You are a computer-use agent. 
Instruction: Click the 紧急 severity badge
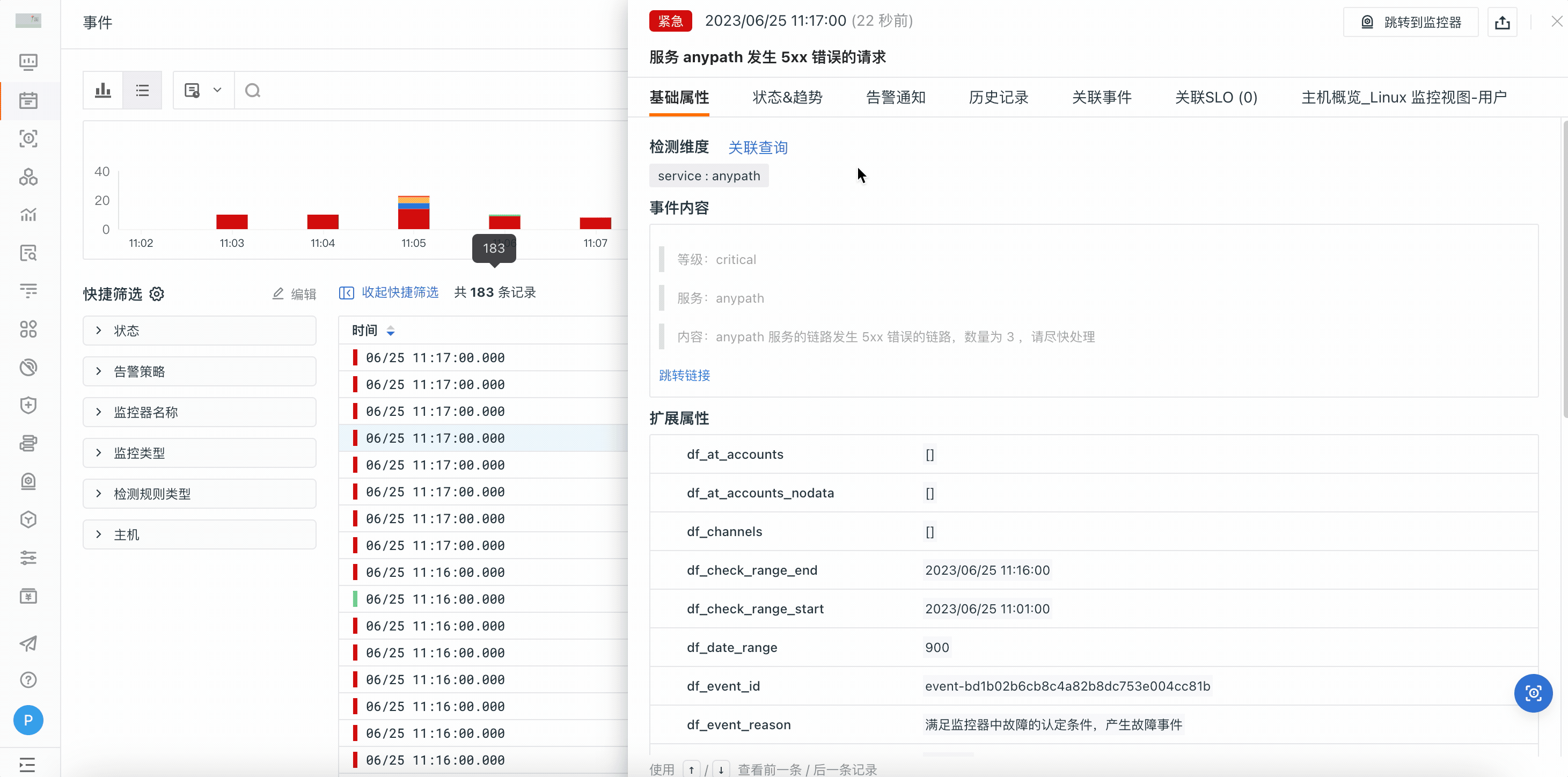tap(670, 21)
